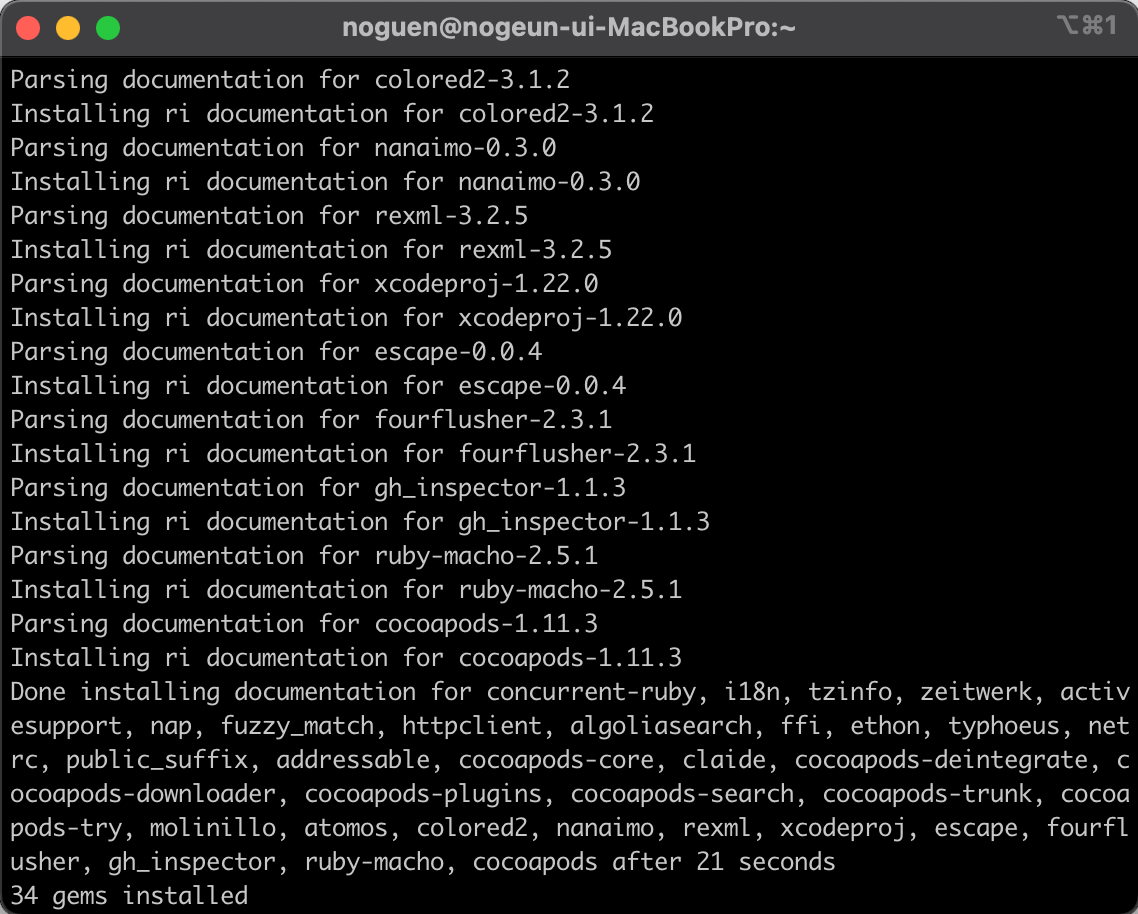
Task: Click the line 'Parsing documentation for cocoapods-1.11.3'
Action: coord(304,624)
